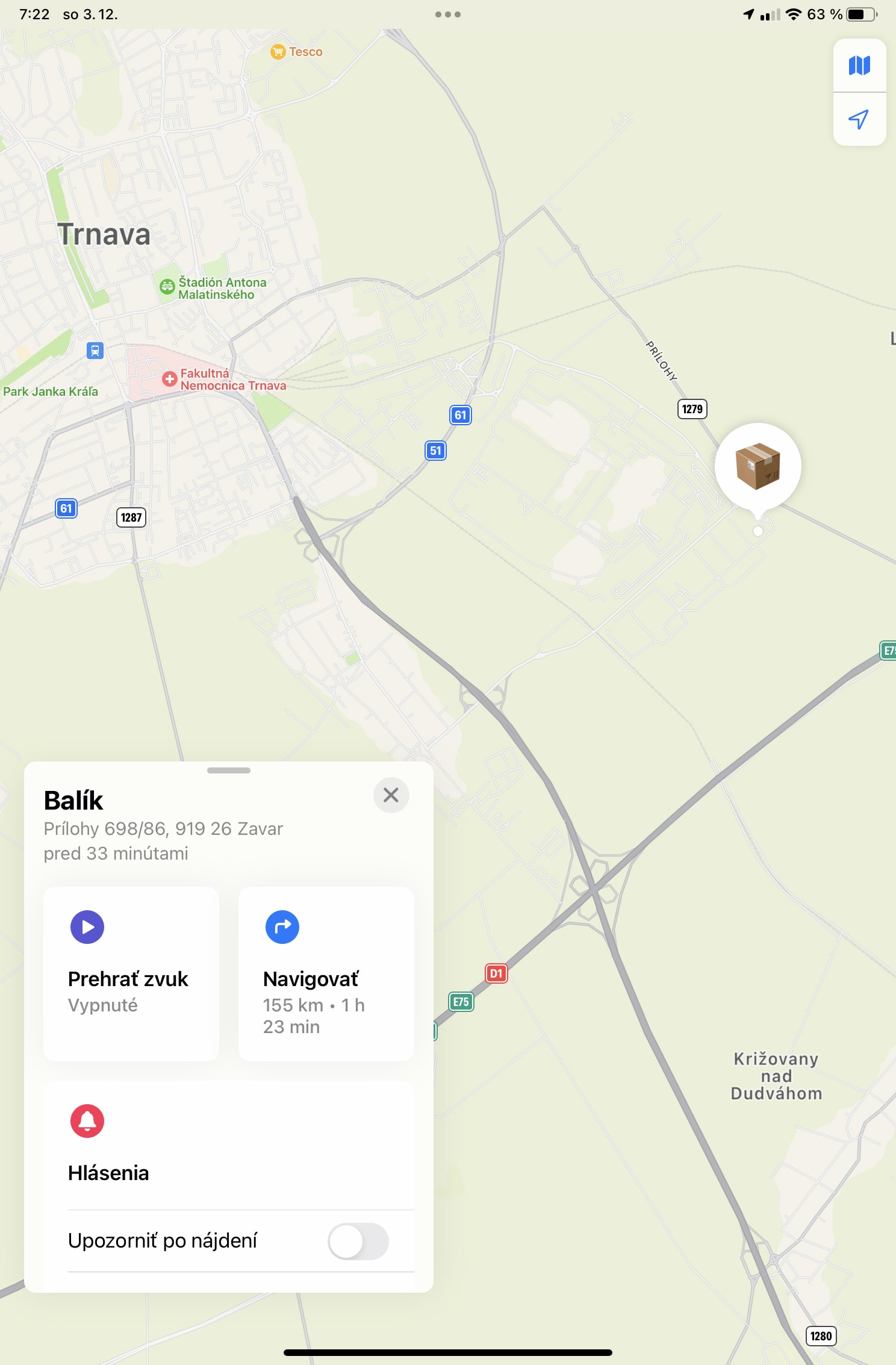This screenshot has width=896, height=1365.
Task: Tap the red Hlásenia bell icon
Action: pos(87,1121)
